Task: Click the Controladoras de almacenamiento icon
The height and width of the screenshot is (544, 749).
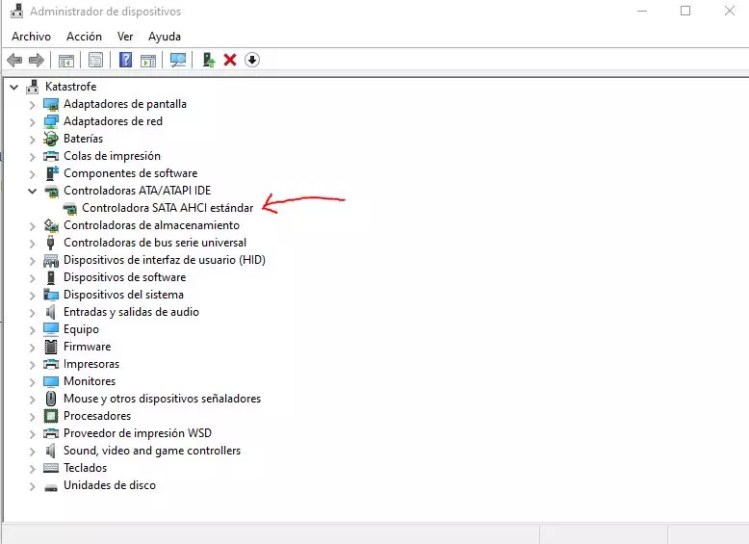Action: click(51, 225)
